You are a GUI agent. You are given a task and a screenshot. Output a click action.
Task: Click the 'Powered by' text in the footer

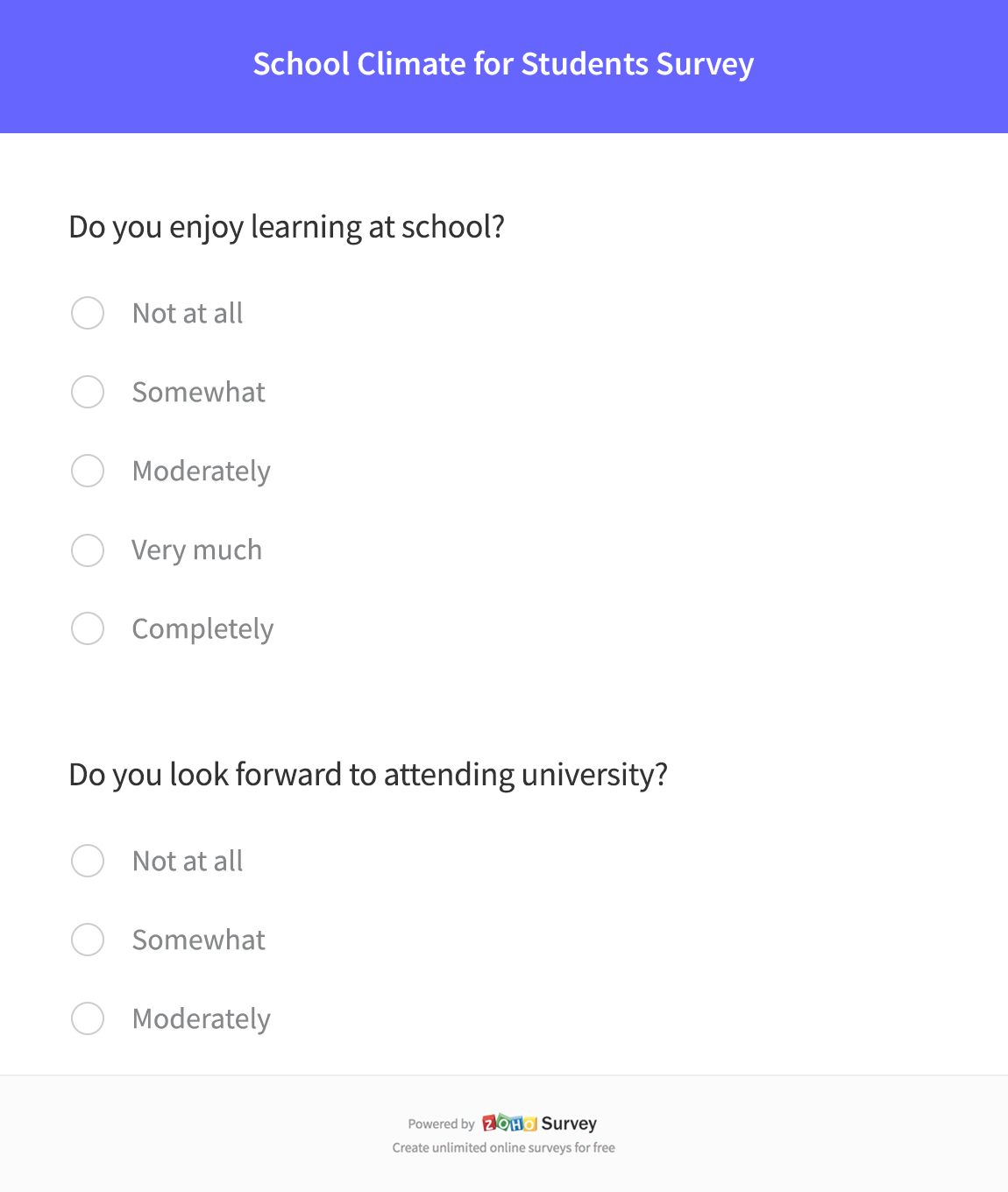[x=441, y=1124]
